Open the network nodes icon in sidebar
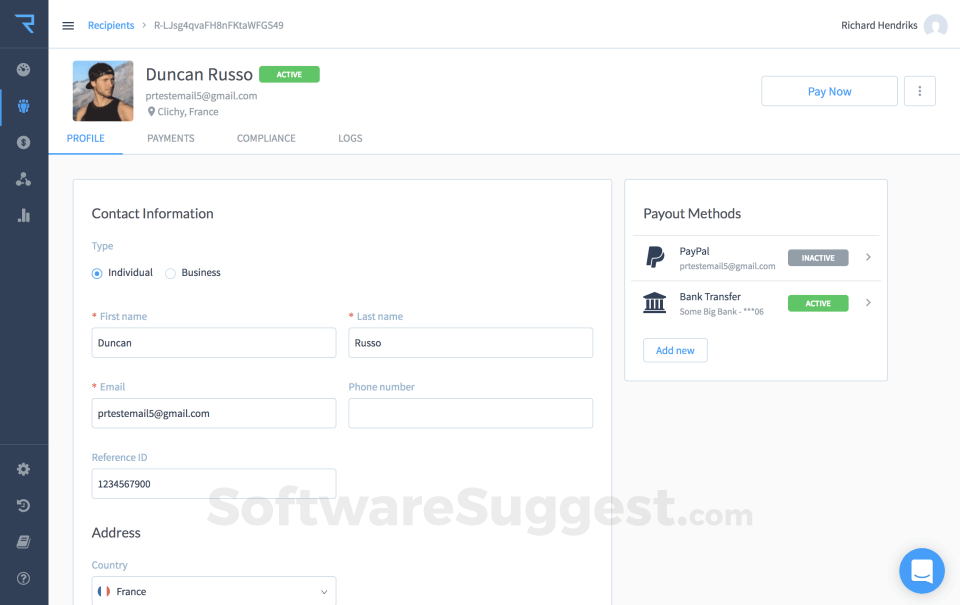This screenshot has width=960, height=605. click(23, 179)
